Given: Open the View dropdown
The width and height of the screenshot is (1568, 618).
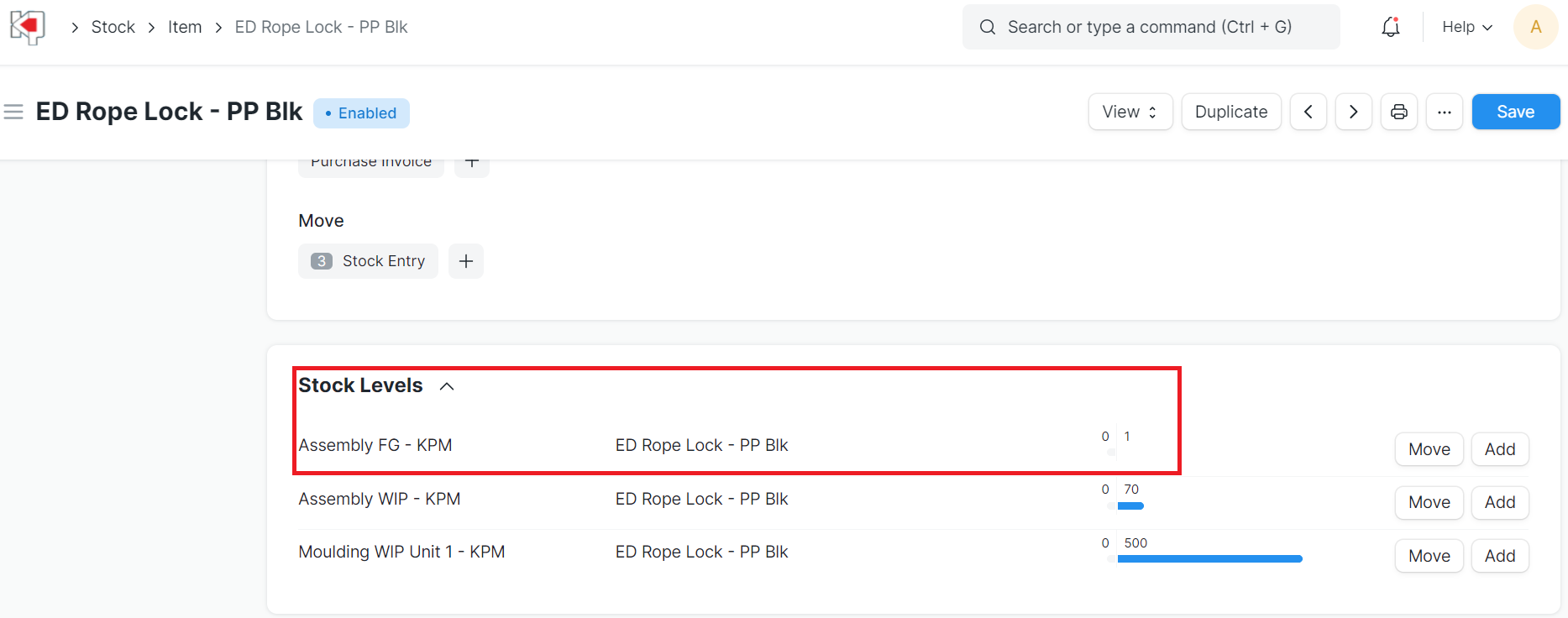Looking at the screenshot, I should [x=1130, y=112].
